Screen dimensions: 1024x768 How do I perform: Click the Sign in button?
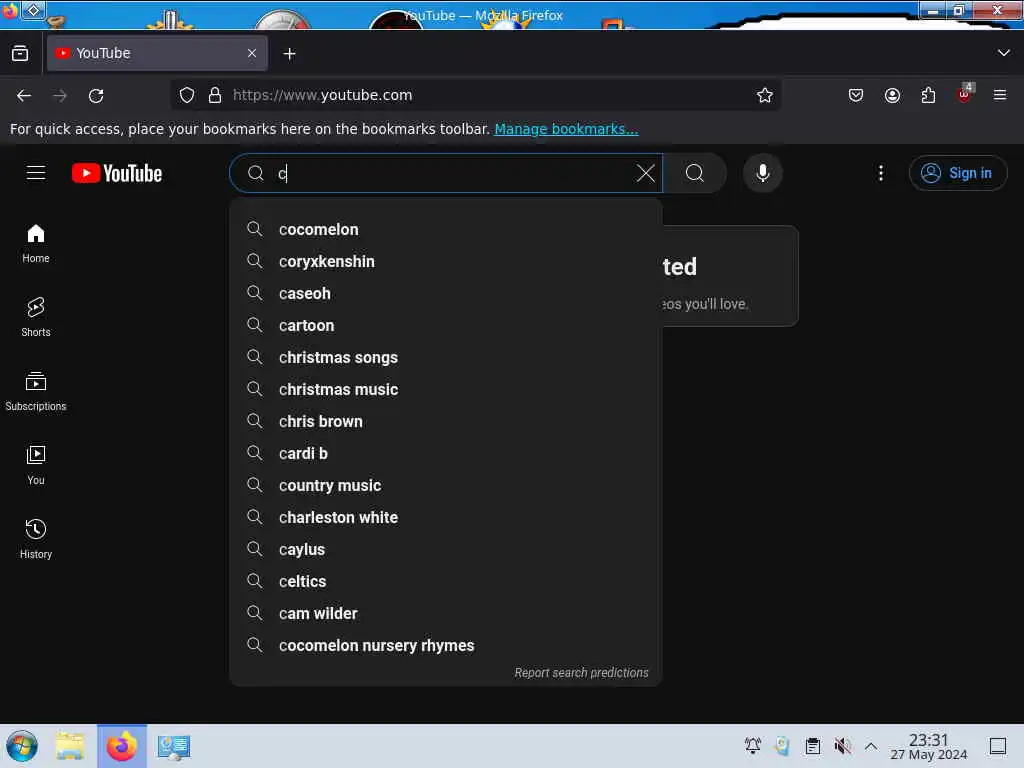point(958,173)
